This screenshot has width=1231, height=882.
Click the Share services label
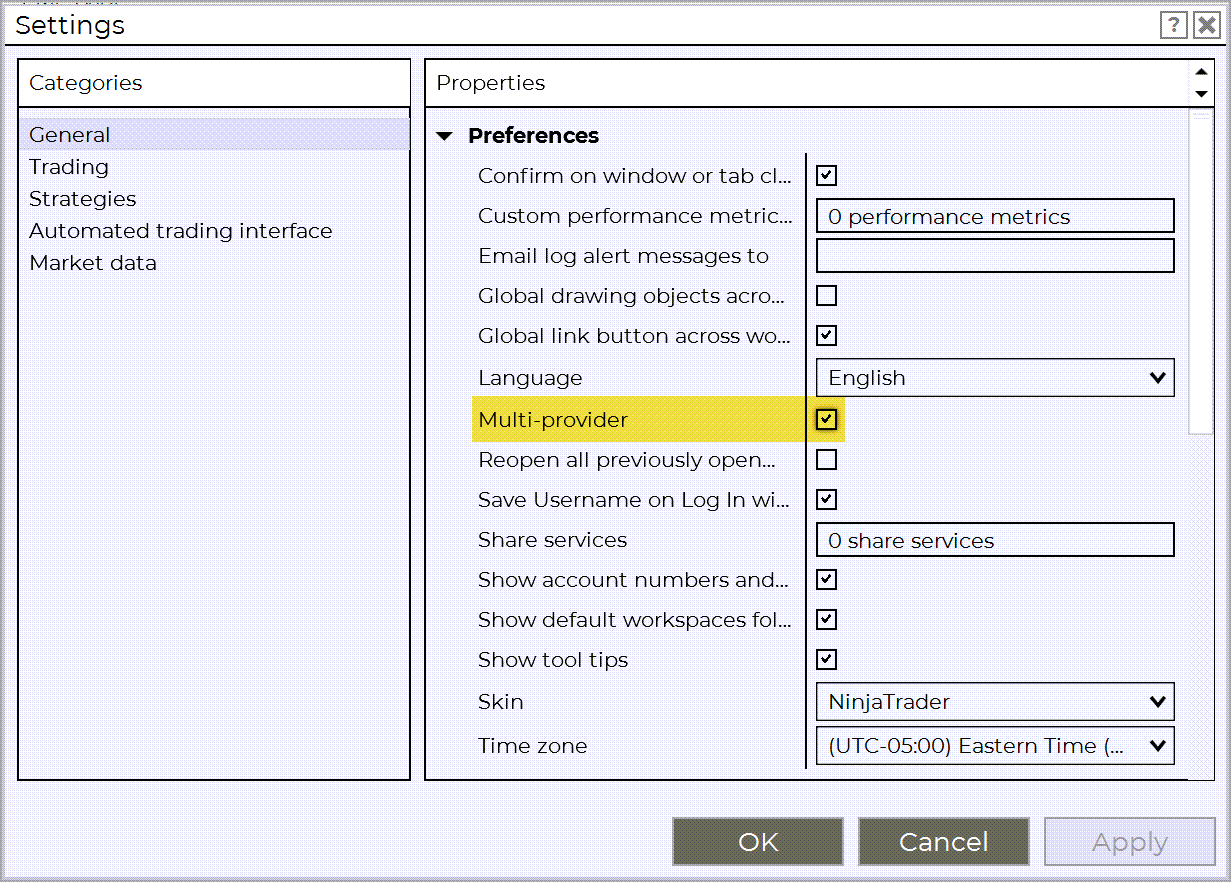pos(552,540)
